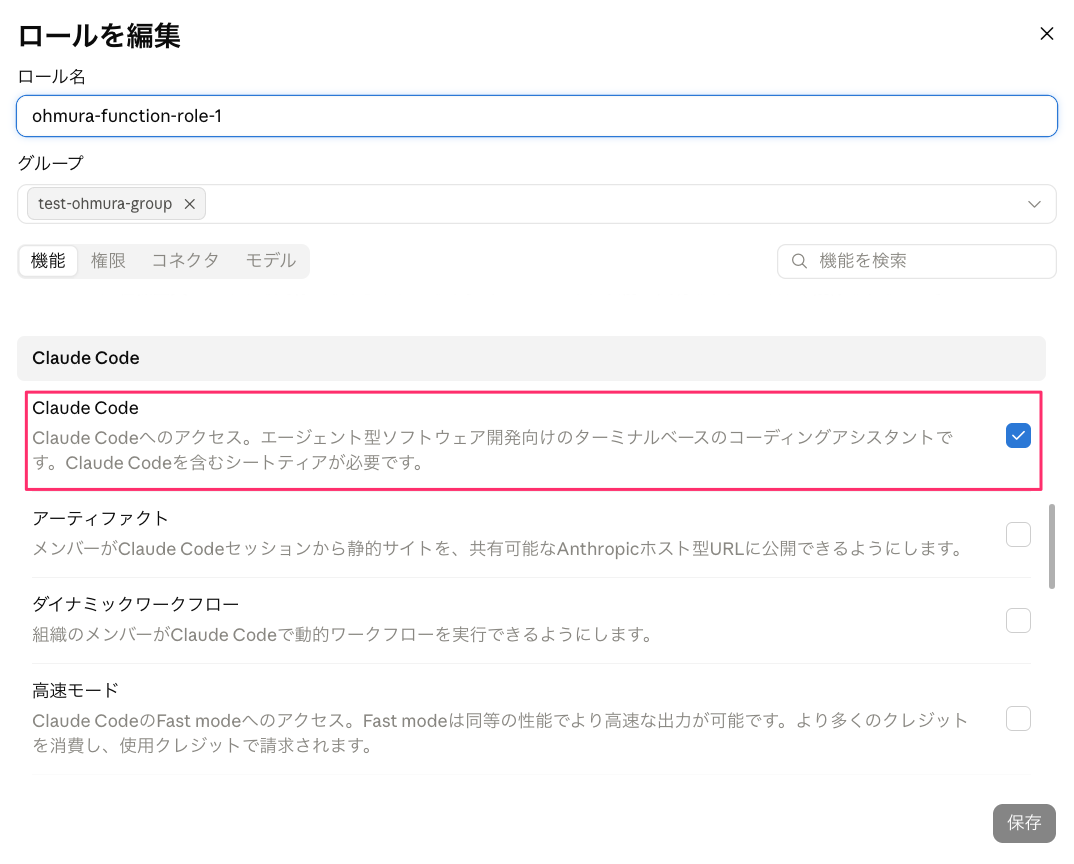This screenshot has width=1074, height=864.
Task: Switch to the コネクタ tab
Action: pyautogui.click(x=185, y=261)
